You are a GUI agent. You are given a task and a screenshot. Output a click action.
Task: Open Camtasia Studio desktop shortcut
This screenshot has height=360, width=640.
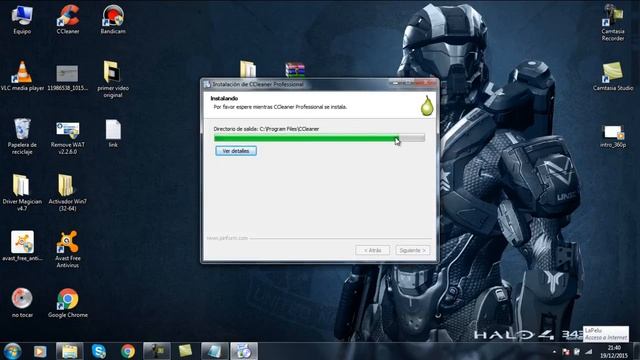pos(613,76)
